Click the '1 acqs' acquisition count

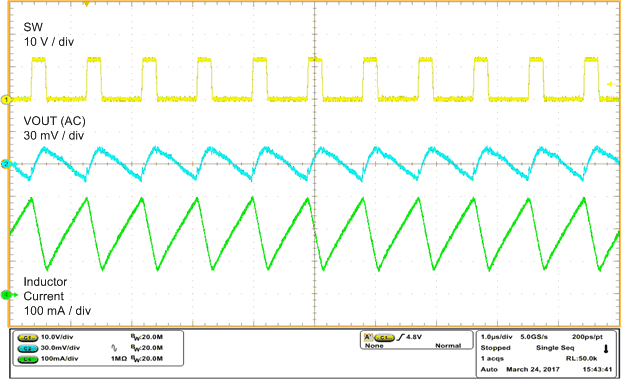(492, 359)
